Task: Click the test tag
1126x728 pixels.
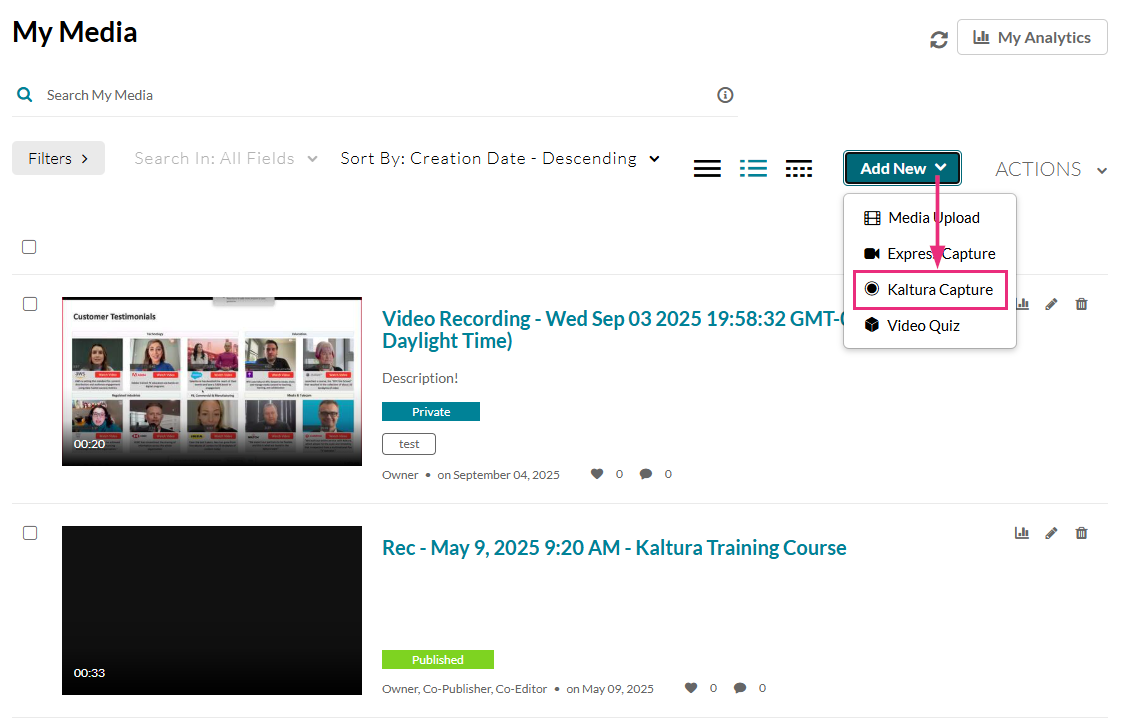Action: tap(409, 444)
